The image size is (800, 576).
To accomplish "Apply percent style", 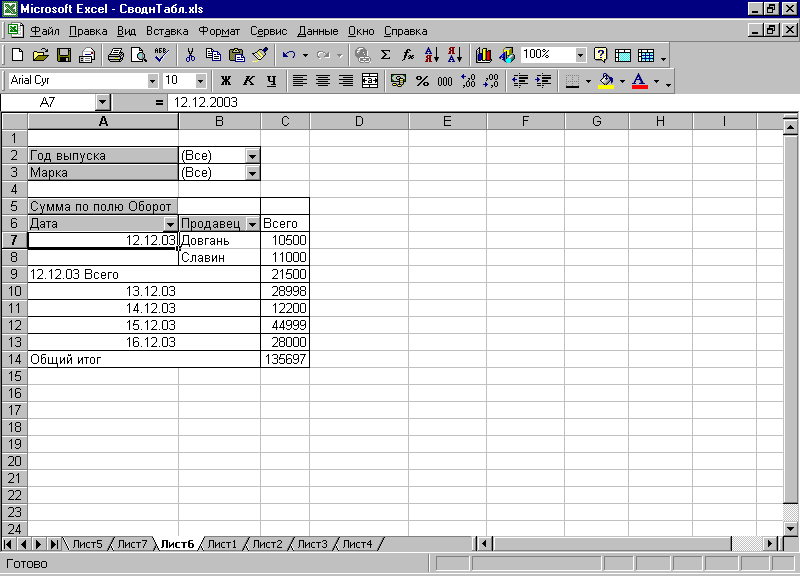I will pos(422,81).
